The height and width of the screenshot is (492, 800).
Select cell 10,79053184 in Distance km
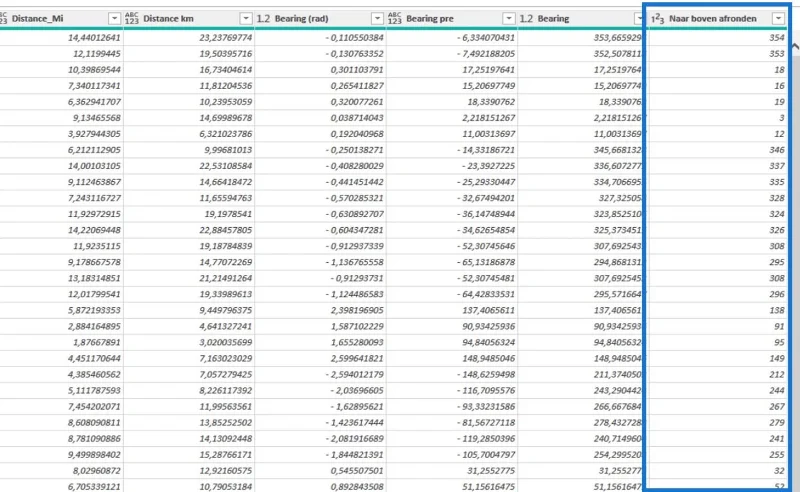226,487
